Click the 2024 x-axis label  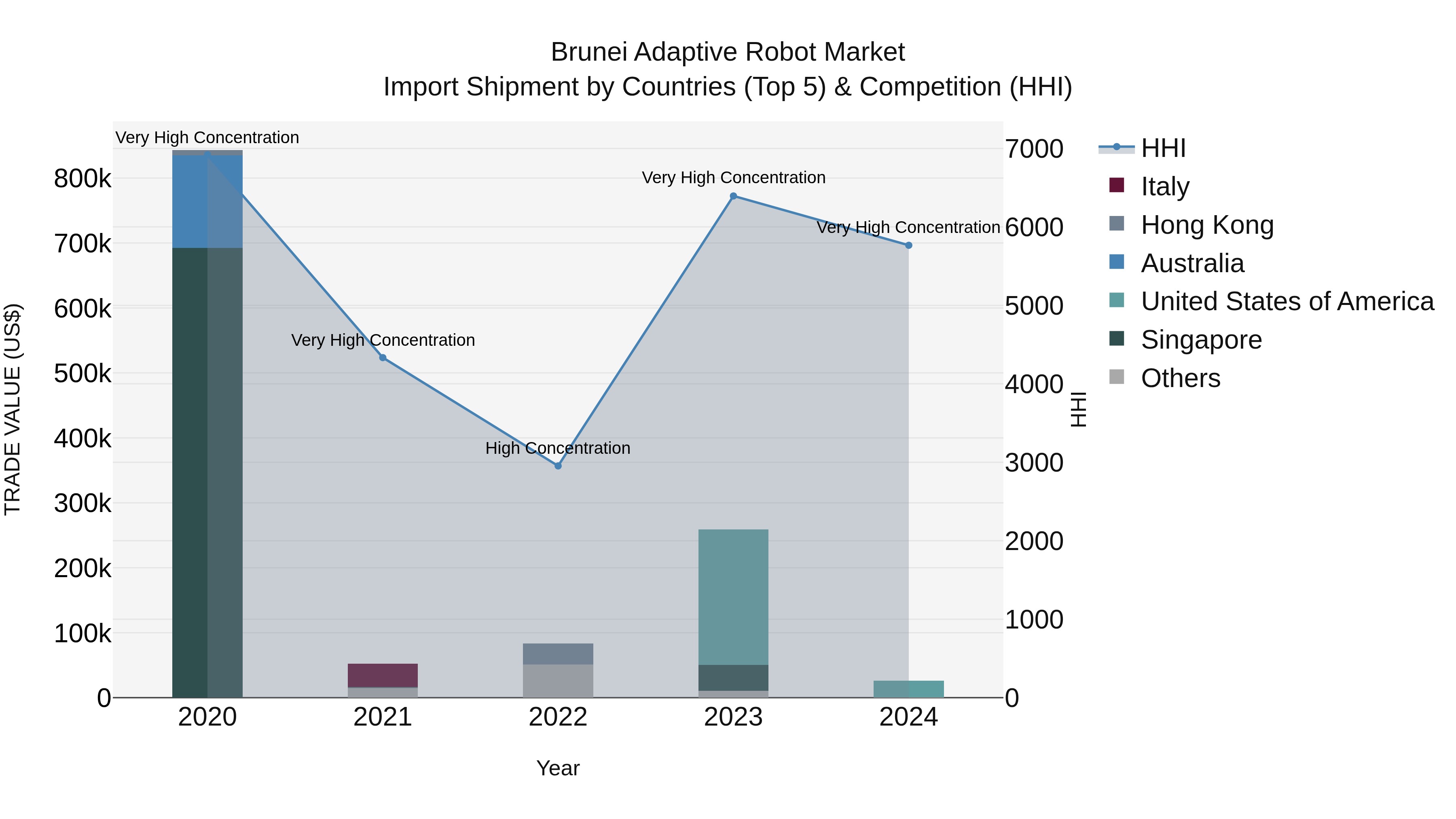[909, 717]
